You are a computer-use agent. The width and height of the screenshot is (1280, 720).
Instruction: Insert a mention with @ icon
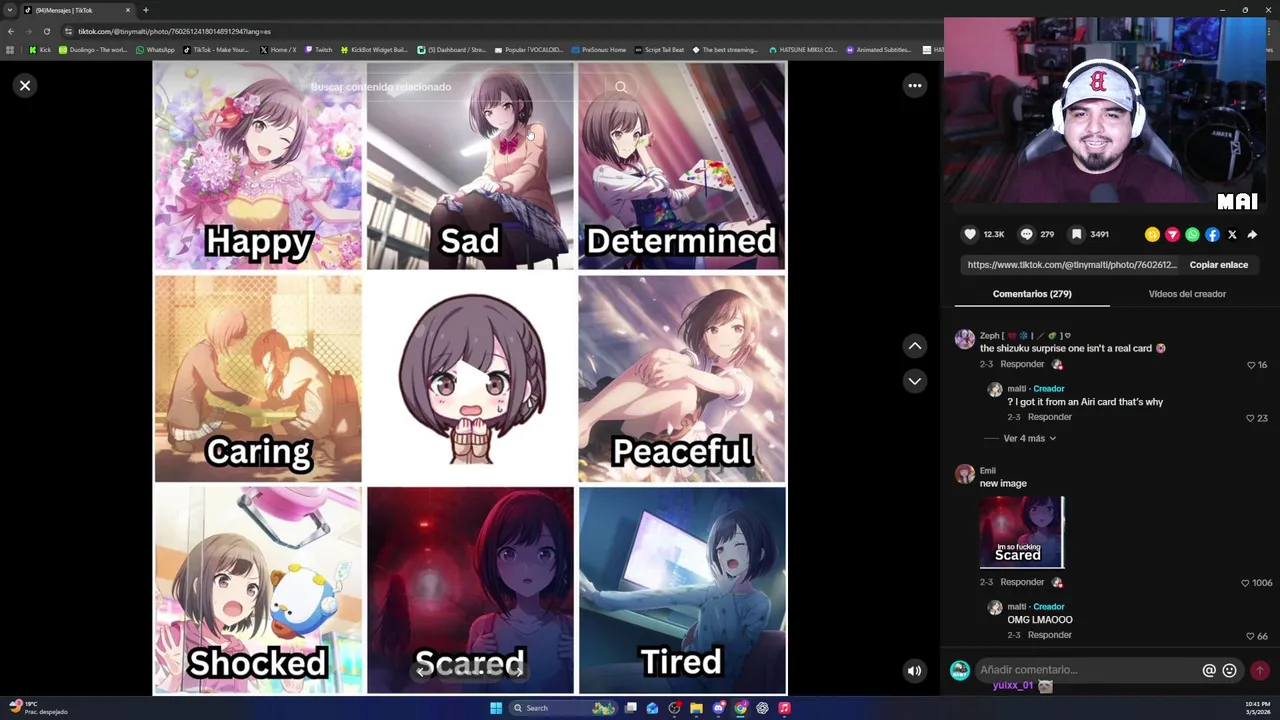pyautogui.click(x=1209, y=670)
